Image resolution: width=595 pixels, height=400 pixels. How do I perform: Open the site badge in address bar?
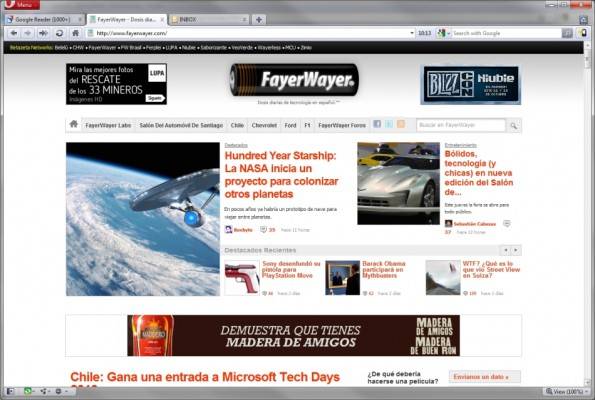pyautogui.click(x=90, y=33)
